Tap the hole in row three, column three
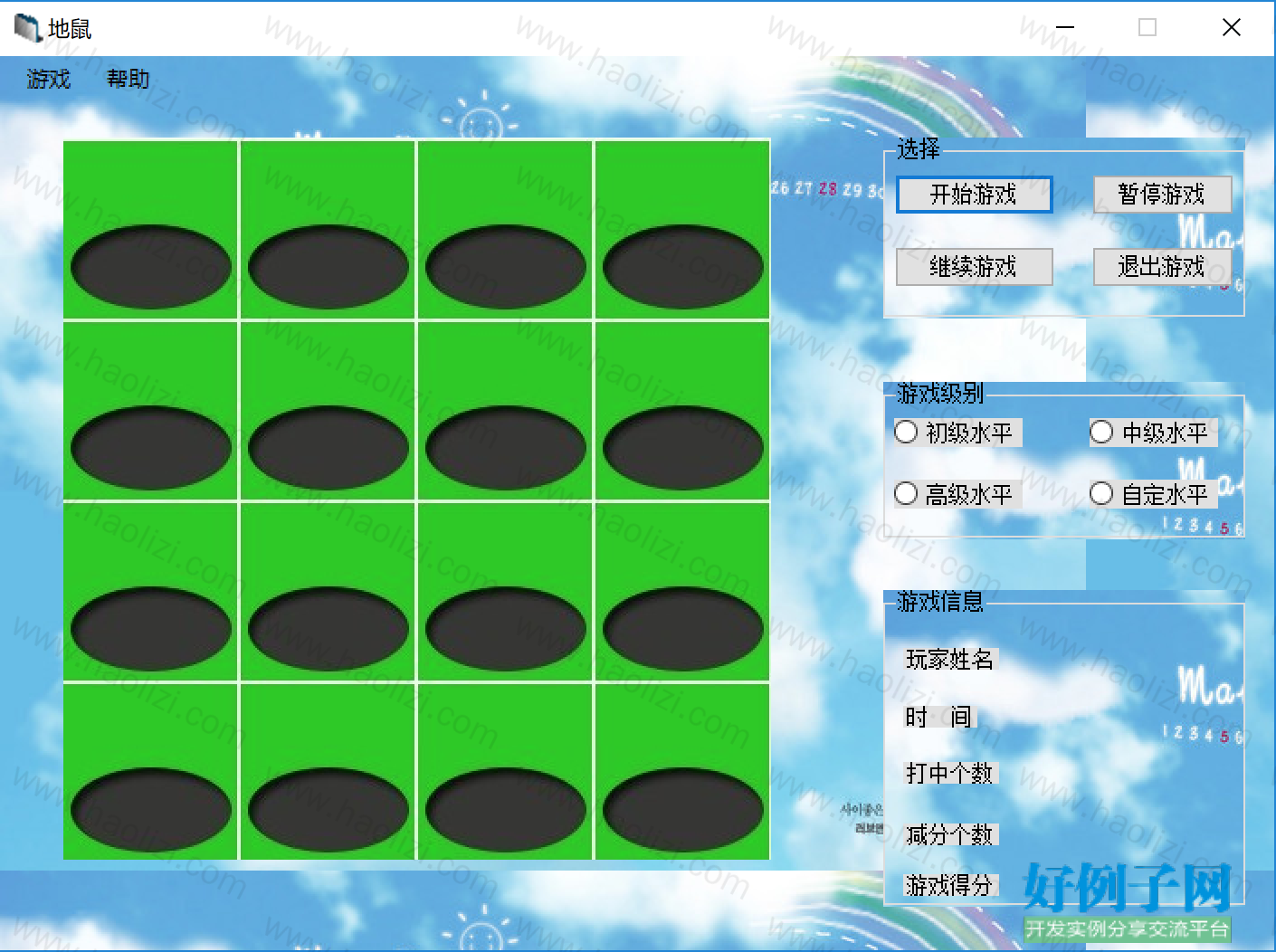This screenshot has height=952, width=1276. click(x=506, y=629)
